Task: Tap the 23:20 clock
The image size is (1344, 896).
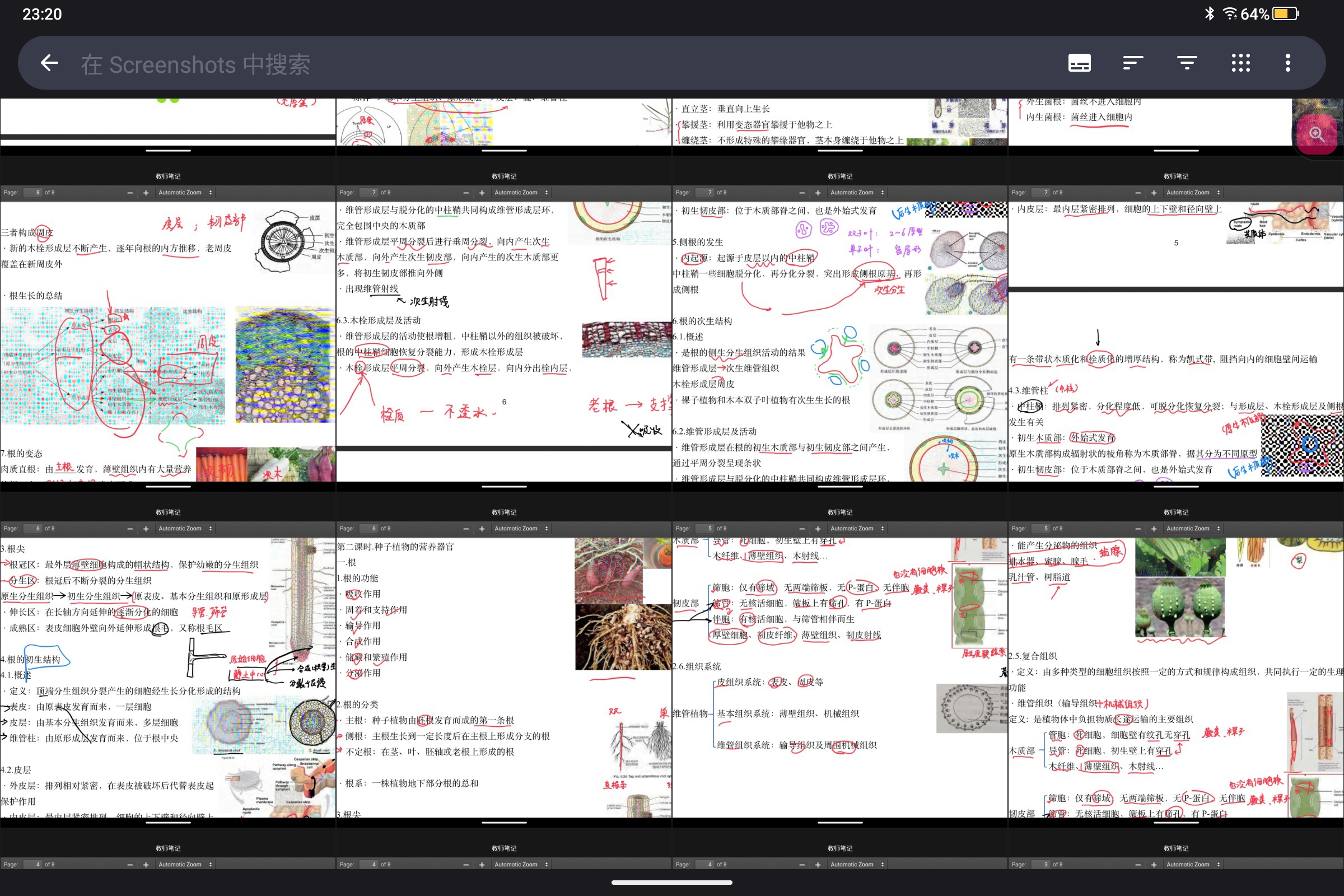Action: (x=41, y=13)
